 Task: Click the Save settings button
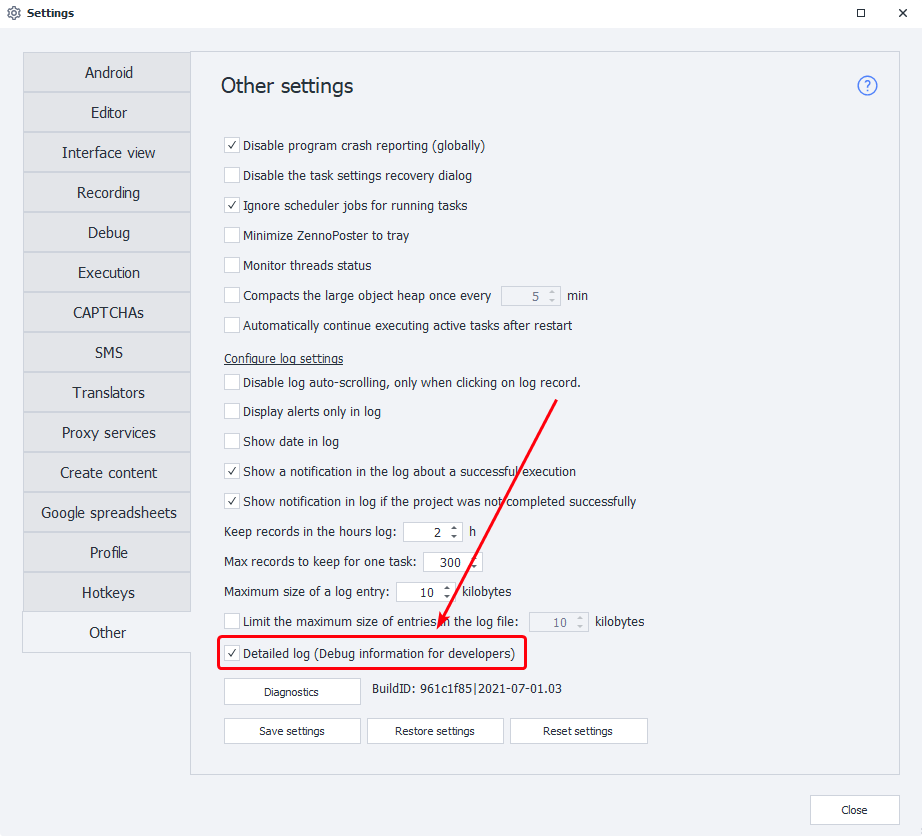click(x=292, y=731)
